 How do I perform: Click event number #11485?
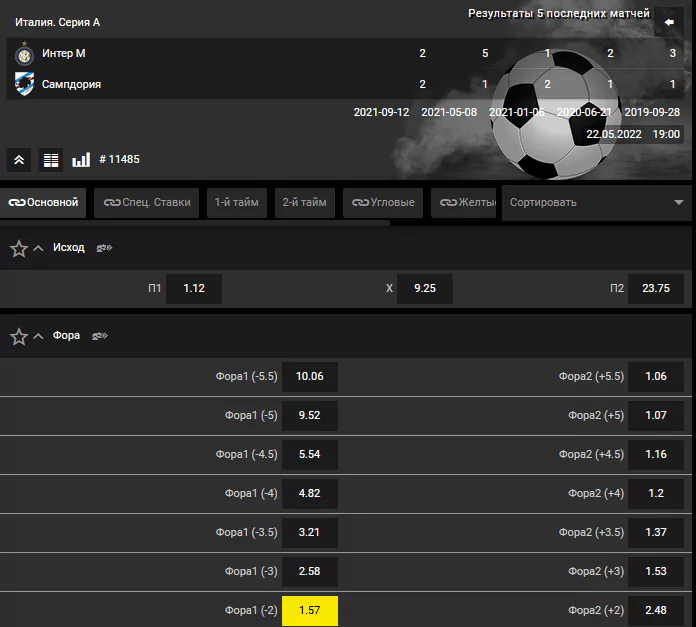119,159
